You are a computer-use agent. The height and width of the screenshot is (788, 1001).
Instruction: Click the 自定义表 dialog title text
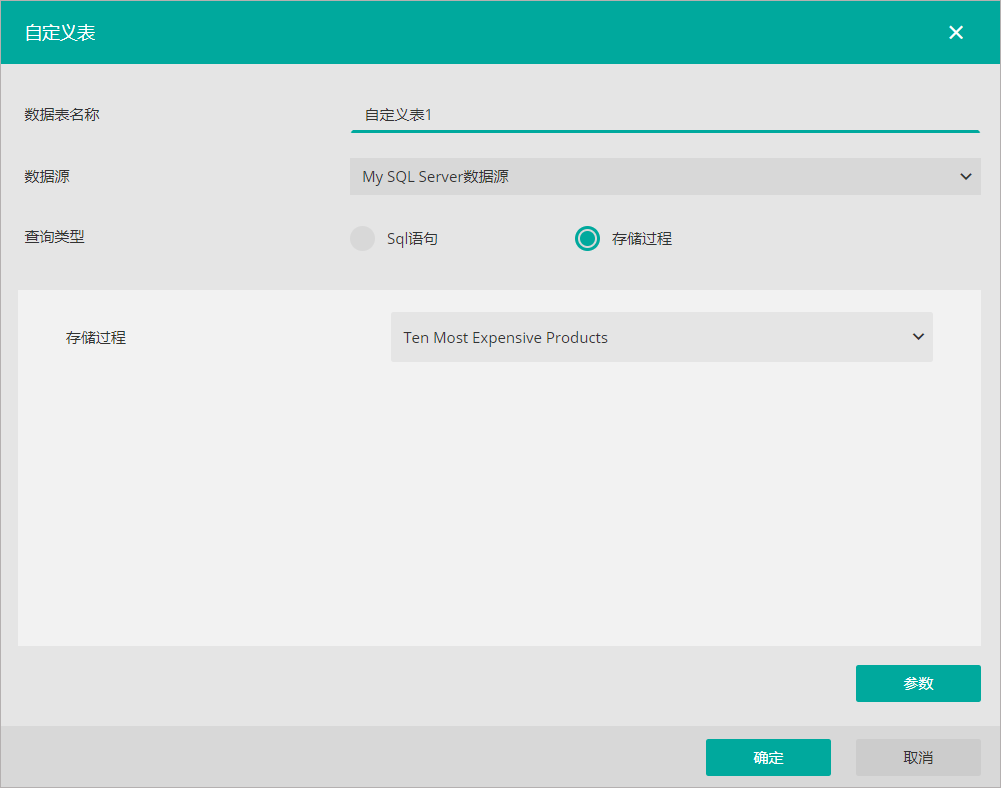[x=60, y=33]
